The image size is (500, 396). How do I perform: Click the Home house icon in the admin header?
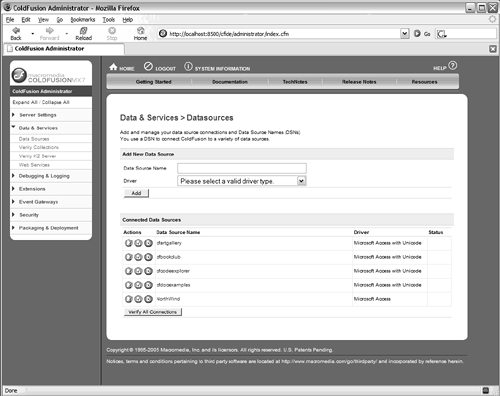tap(113, 67)
